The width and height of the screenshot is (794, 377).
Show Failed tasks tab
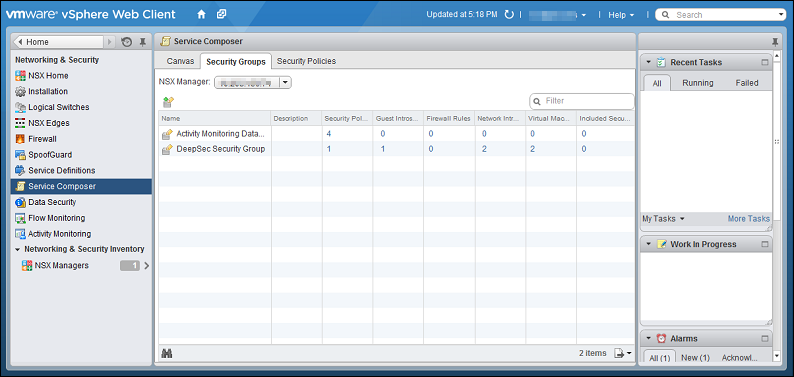click(x=747, y=83)
